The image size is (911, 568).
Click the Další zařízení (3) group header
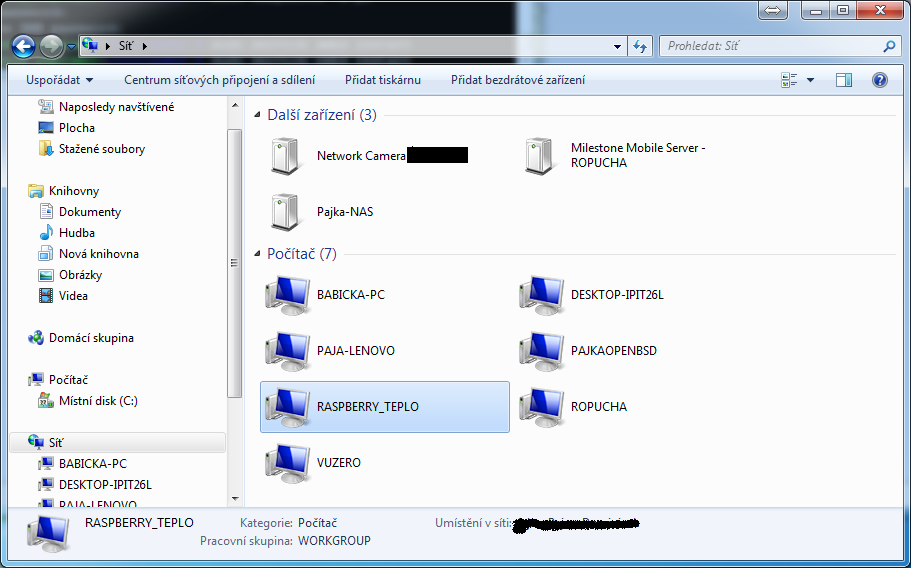coord(322,115)
